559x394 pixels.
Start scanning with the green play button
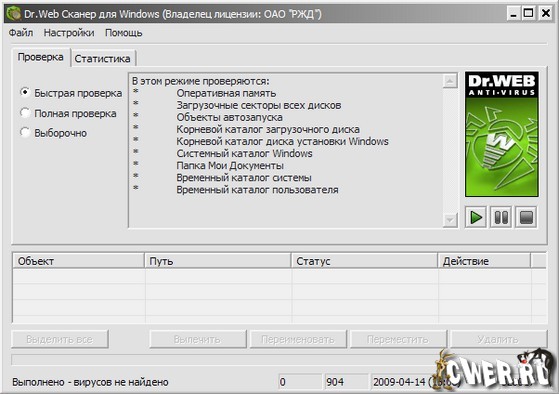coord(476,217)
